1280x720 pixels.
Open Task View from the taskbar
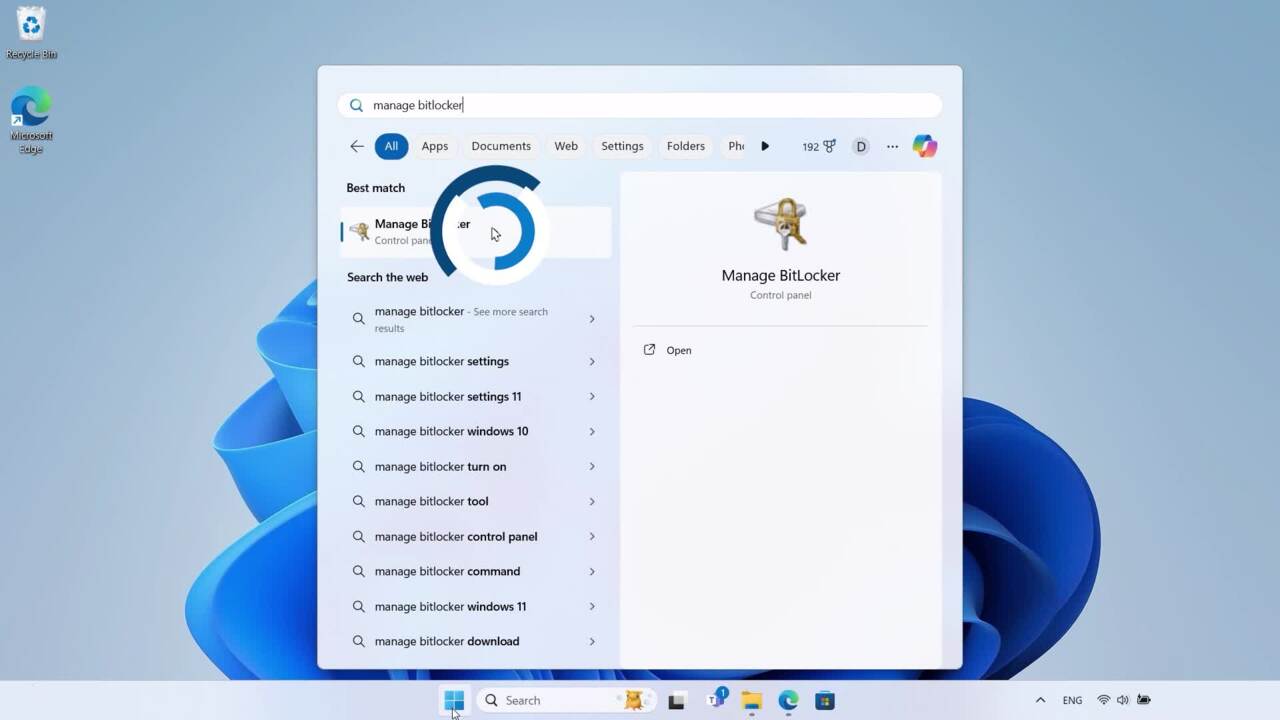677,700
